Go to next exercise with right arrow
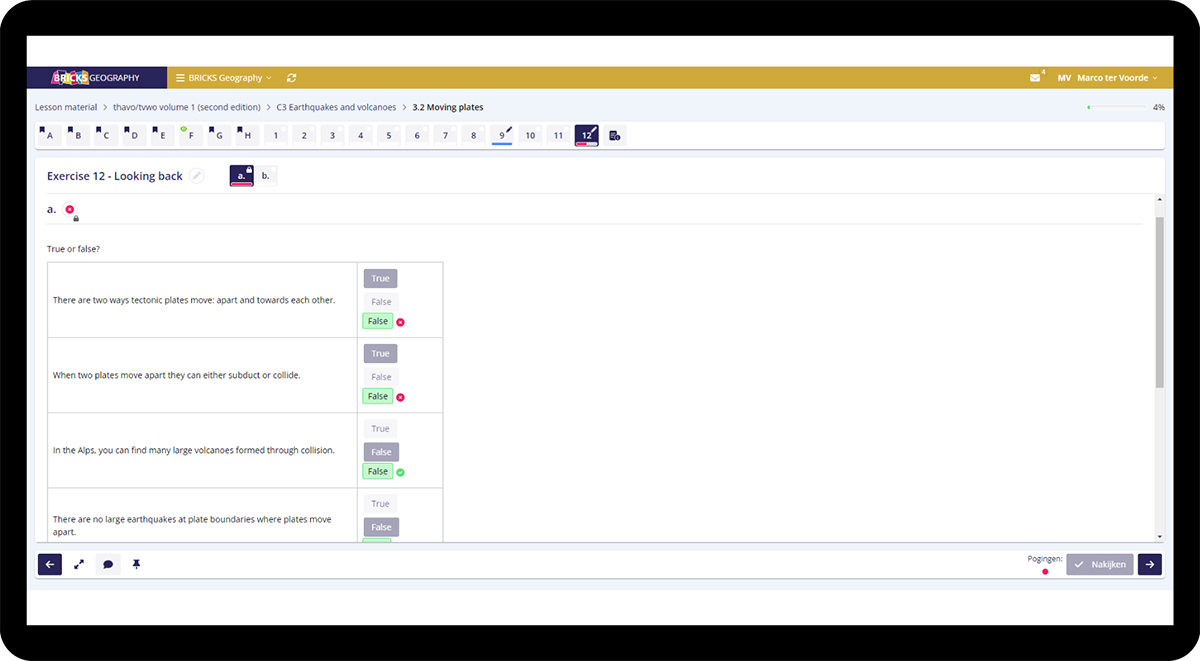Image resolution: width=1200 pixels, height=661 pixels. click(x=1149, y=564)
